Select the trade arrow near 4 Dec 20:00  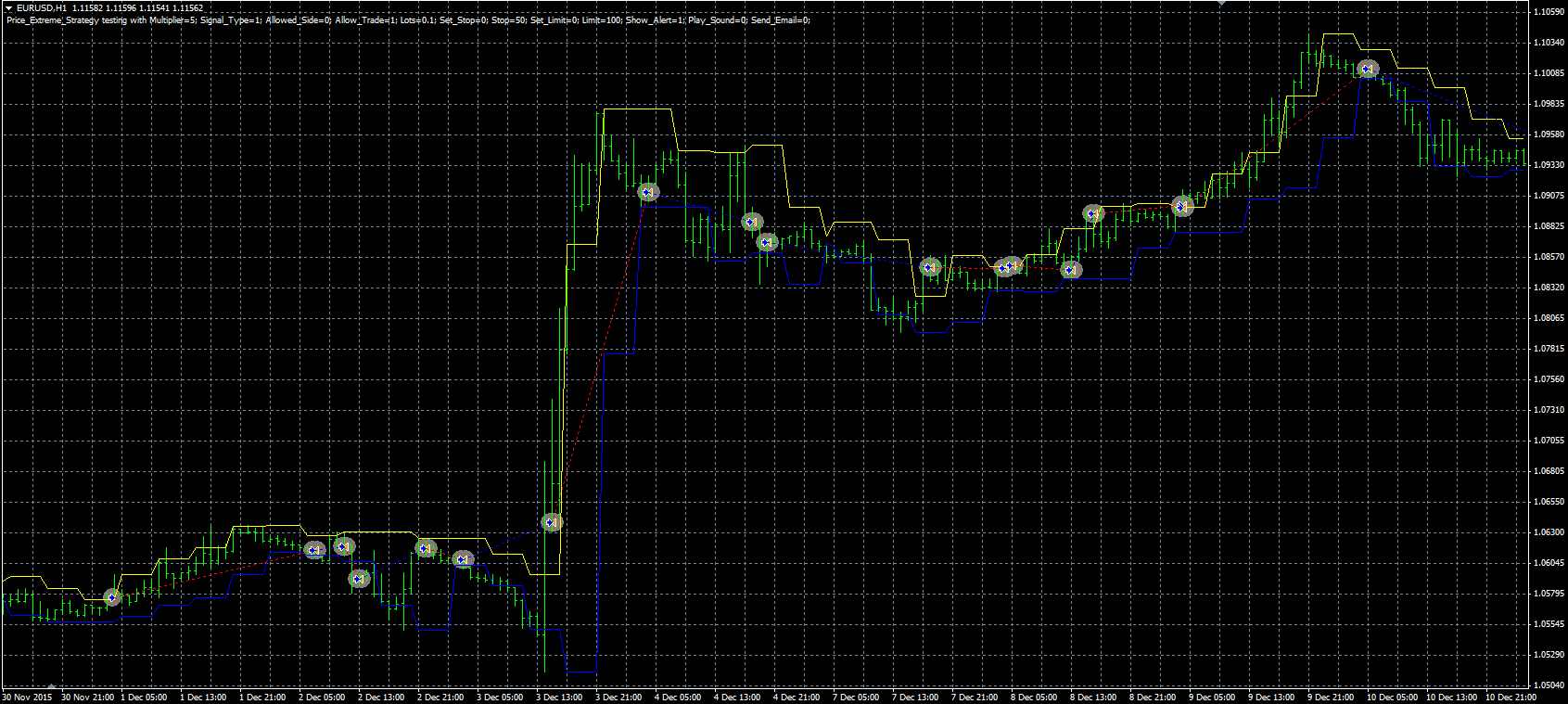tap(766, 242)
